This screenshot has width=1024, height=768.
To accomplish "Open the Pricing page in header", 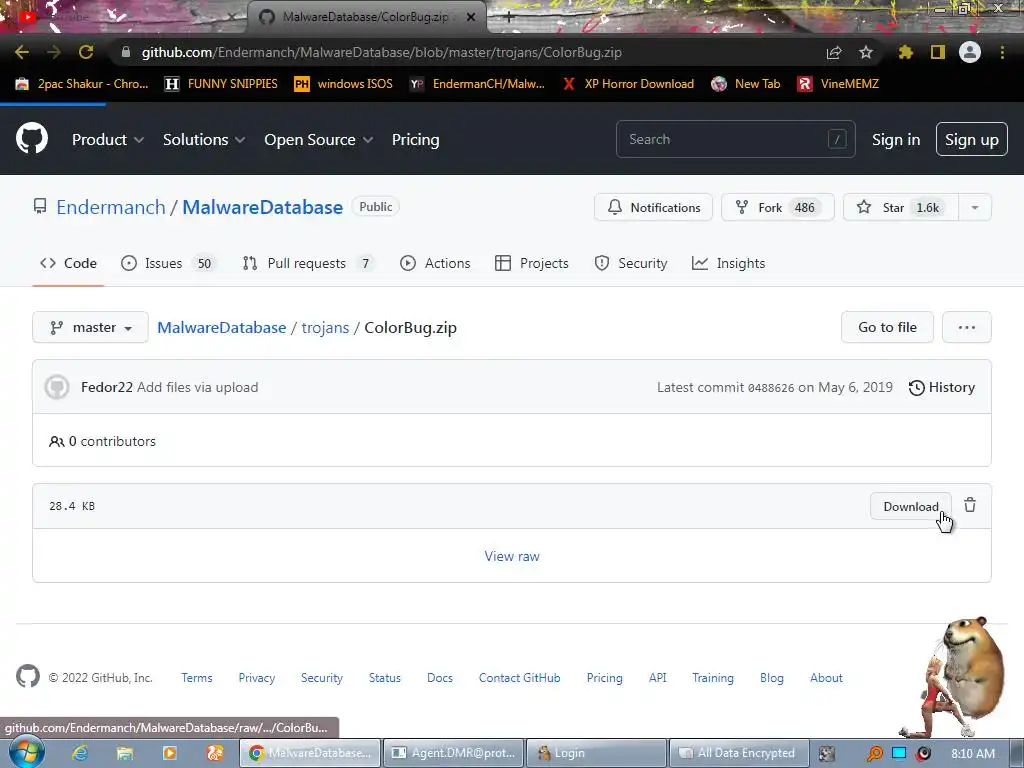I will 415,140.
